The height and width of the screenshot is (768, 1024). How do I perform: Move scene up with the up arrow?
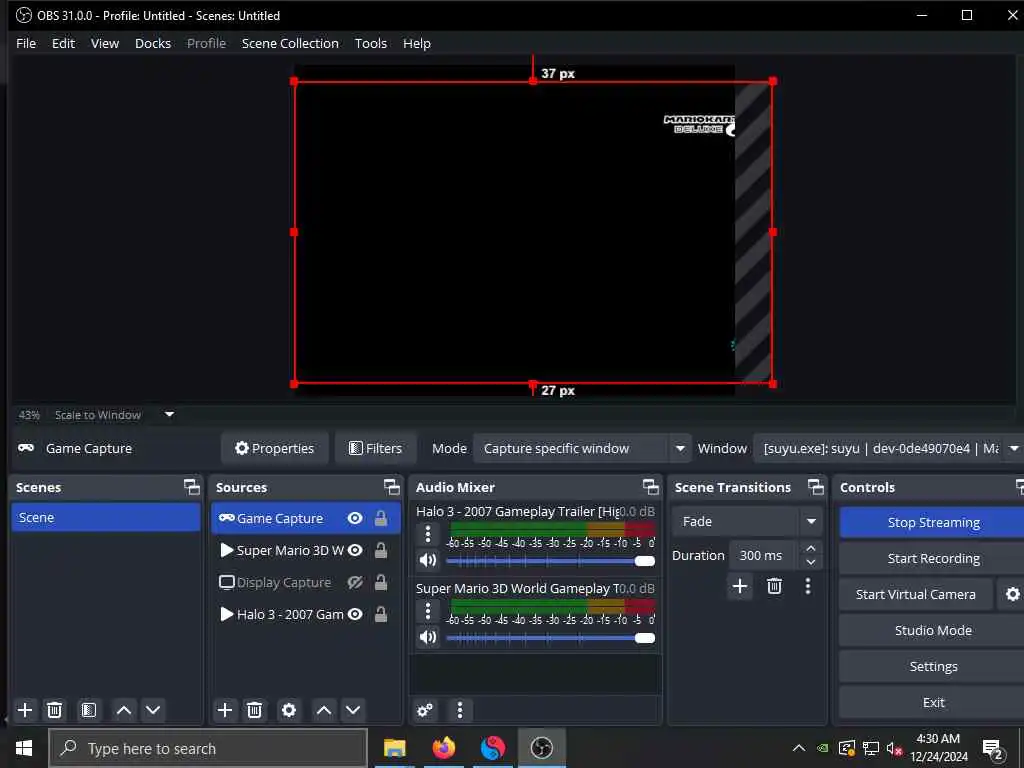[123, 710]
